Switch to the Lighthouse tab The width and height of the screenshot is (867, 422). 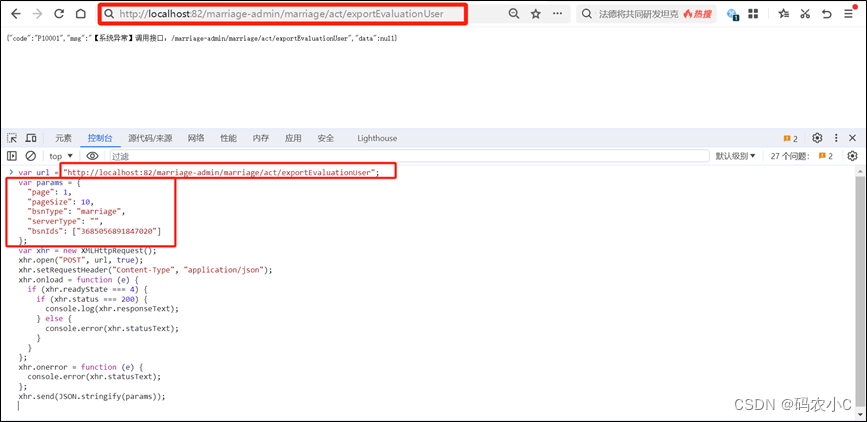(377, 138)
